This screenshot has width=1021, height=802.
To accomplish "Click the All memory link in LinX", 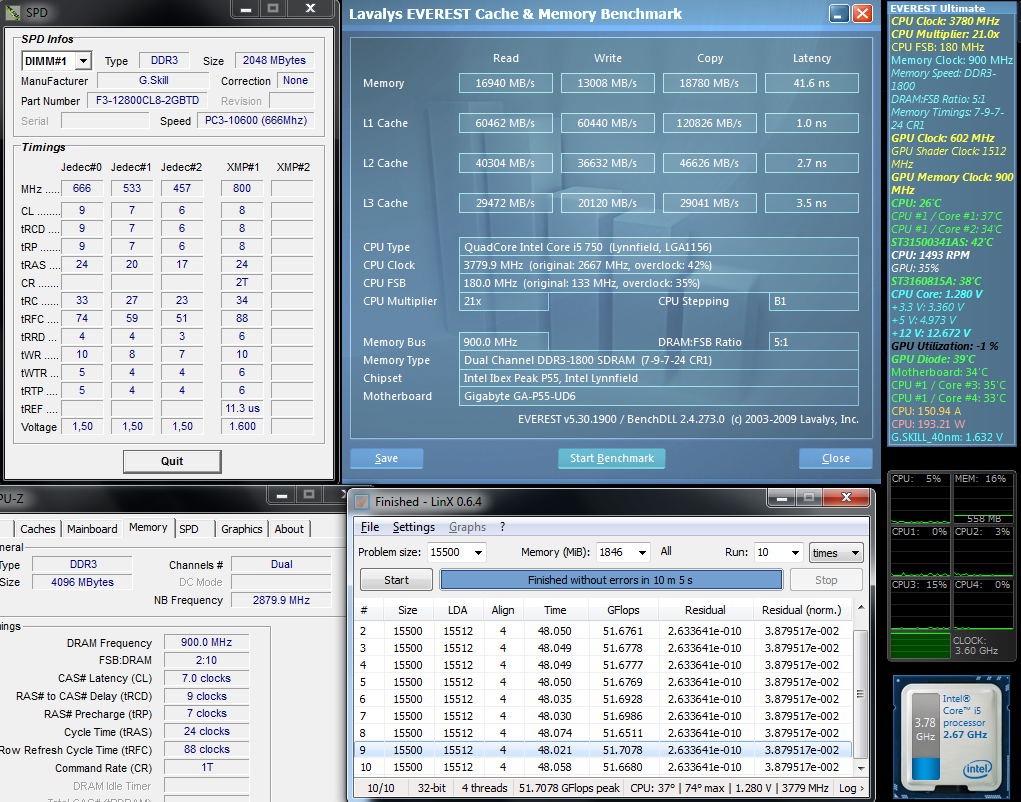I will (x=665, y=551).
